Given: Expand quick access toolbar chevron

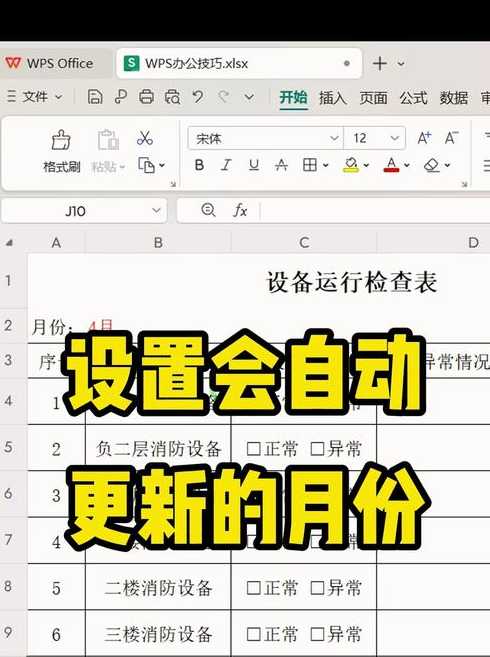Looking at the screenshot, I should (249, 97).
